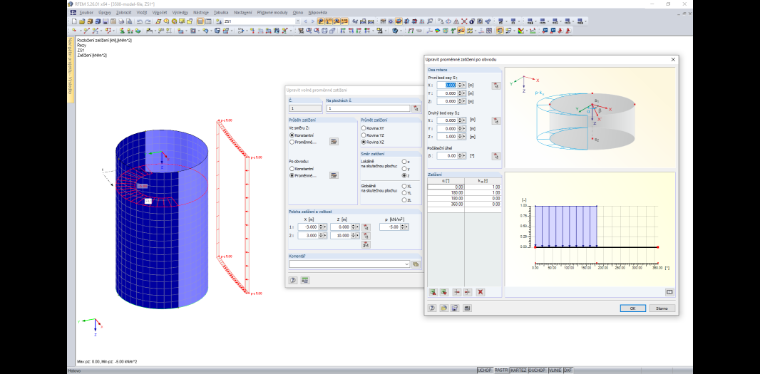
Task: Open the Soubor menu
Action: (87, 12)
